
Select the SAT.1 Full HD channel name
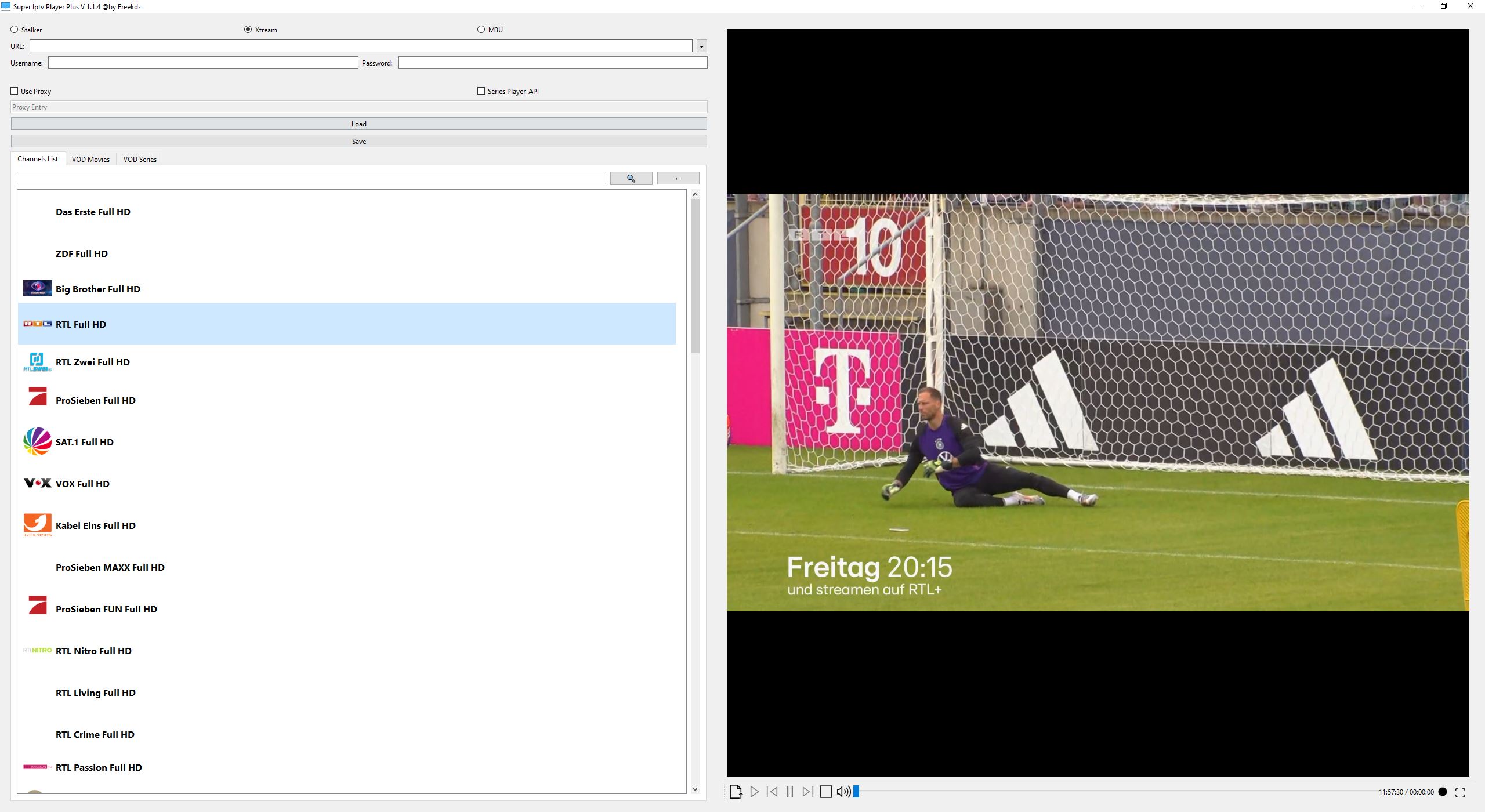(85, 442)
